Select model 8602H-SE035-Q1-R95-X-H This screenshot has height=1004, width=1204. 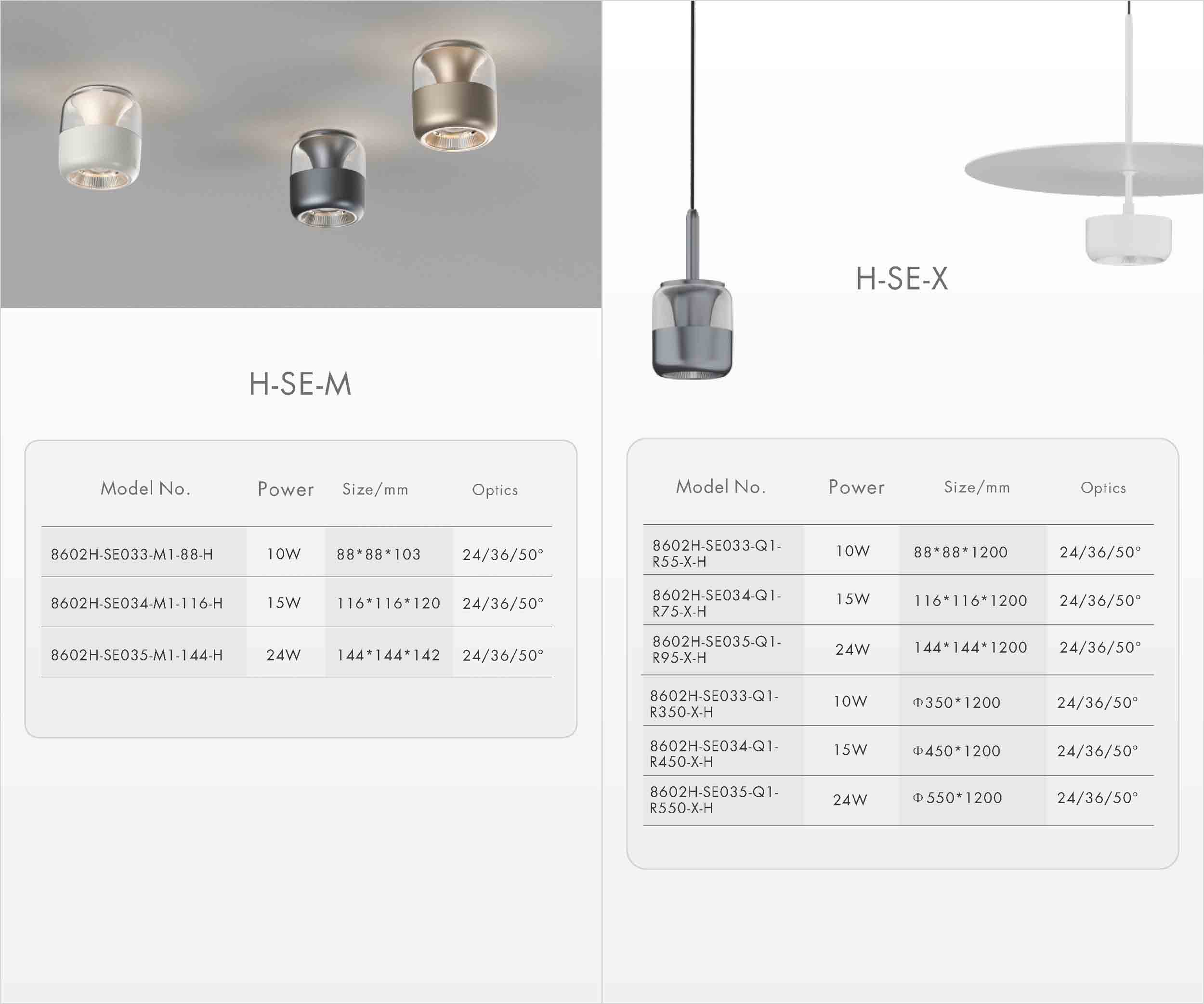(x=717, y=649)
